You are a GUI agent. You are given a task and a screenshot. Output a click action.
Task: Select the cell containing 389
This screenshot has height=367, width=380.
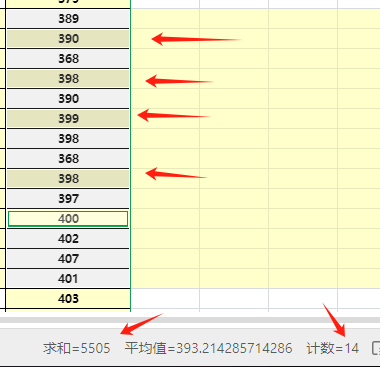click(x=68, y=19)
